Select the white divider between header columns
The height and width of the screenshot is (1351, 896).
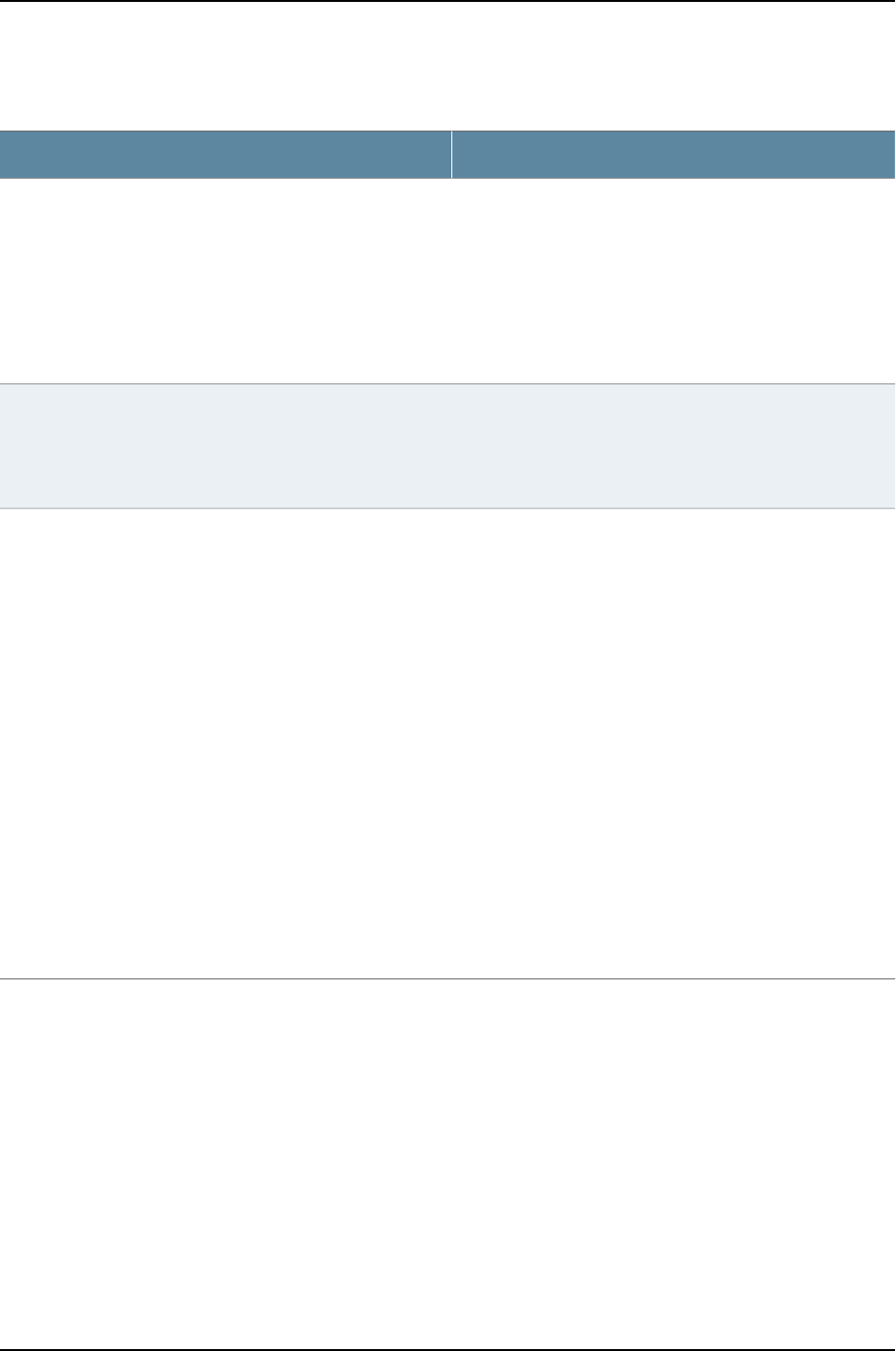[451, 154]
